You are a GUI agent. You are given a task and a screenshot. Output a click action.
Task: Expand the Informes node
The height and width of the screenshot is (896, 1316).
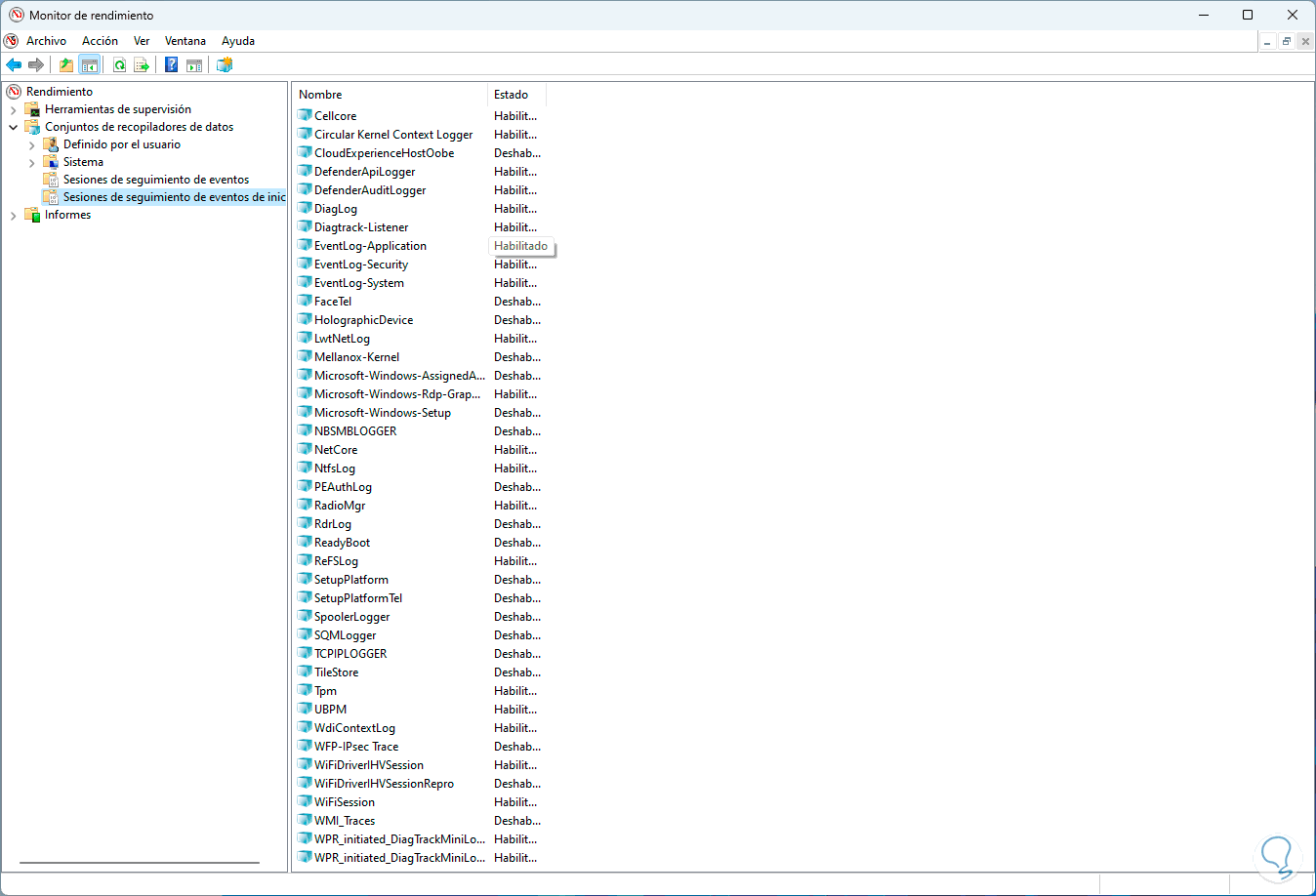point(14,216)
